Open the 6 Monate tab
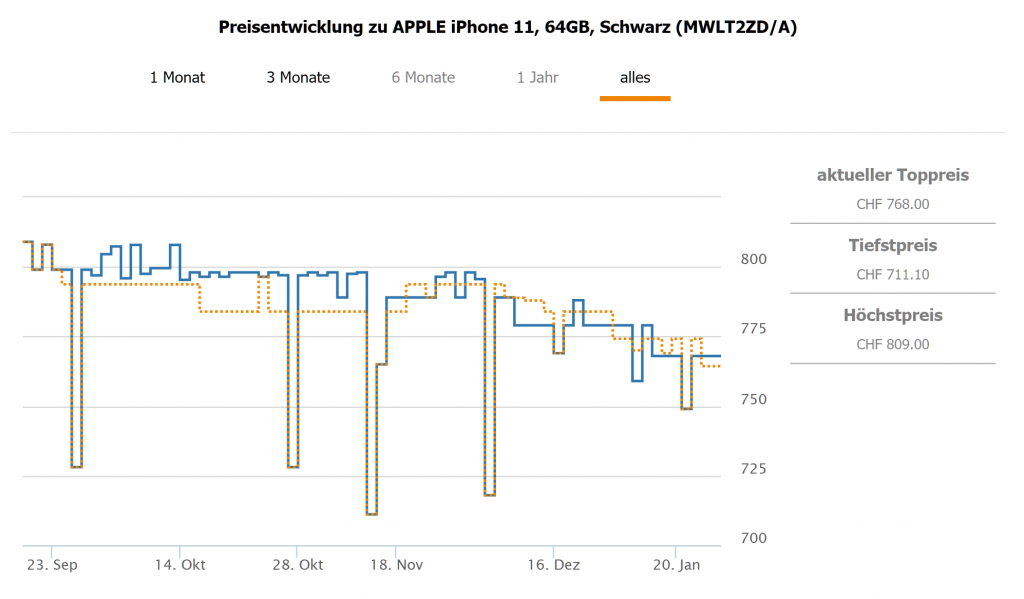The image size is (1024, 599). (x=423, y=77)
